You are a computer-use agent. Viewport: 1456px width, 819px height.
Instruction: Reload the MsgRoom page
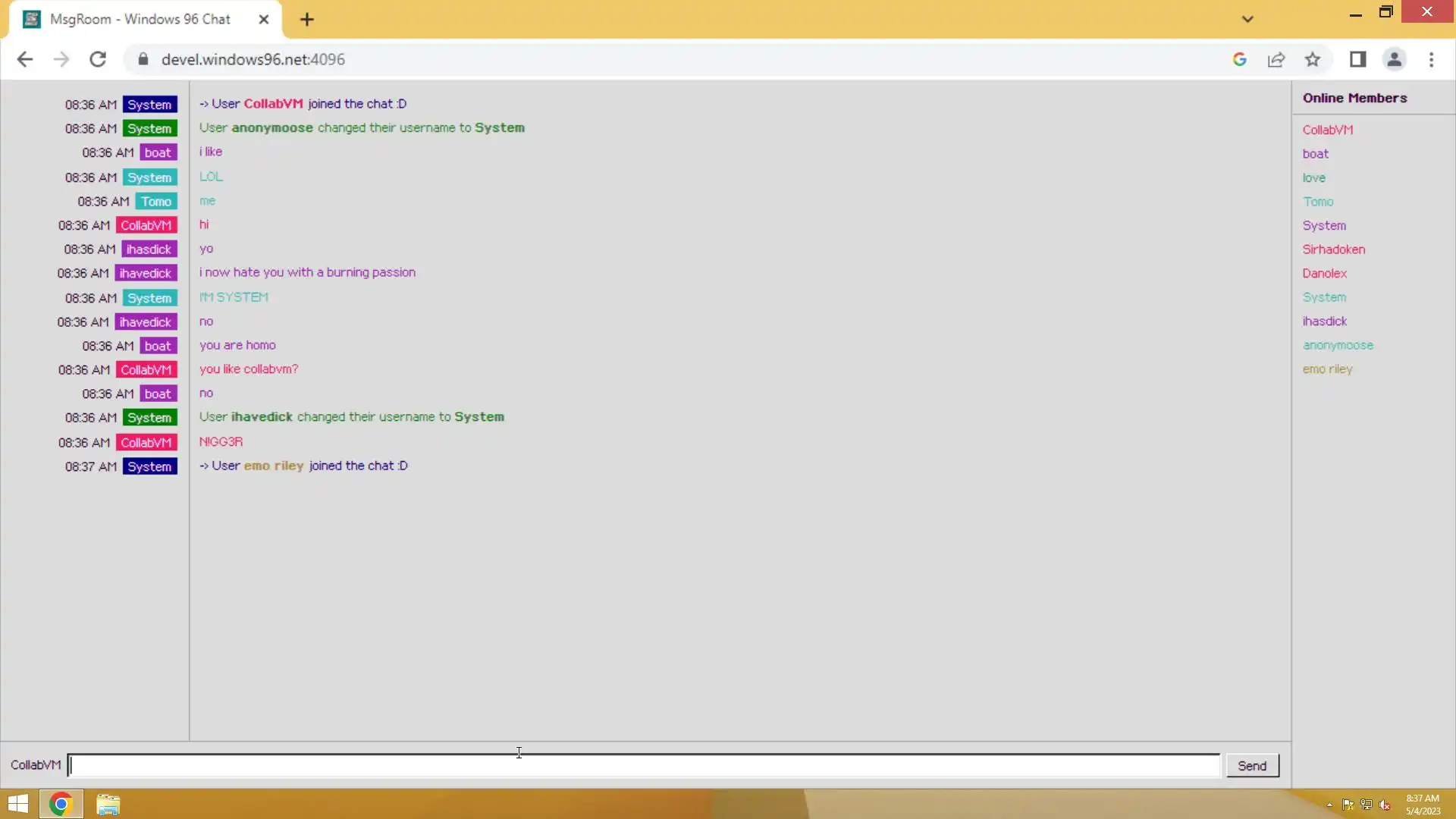[x=98, y=59]
